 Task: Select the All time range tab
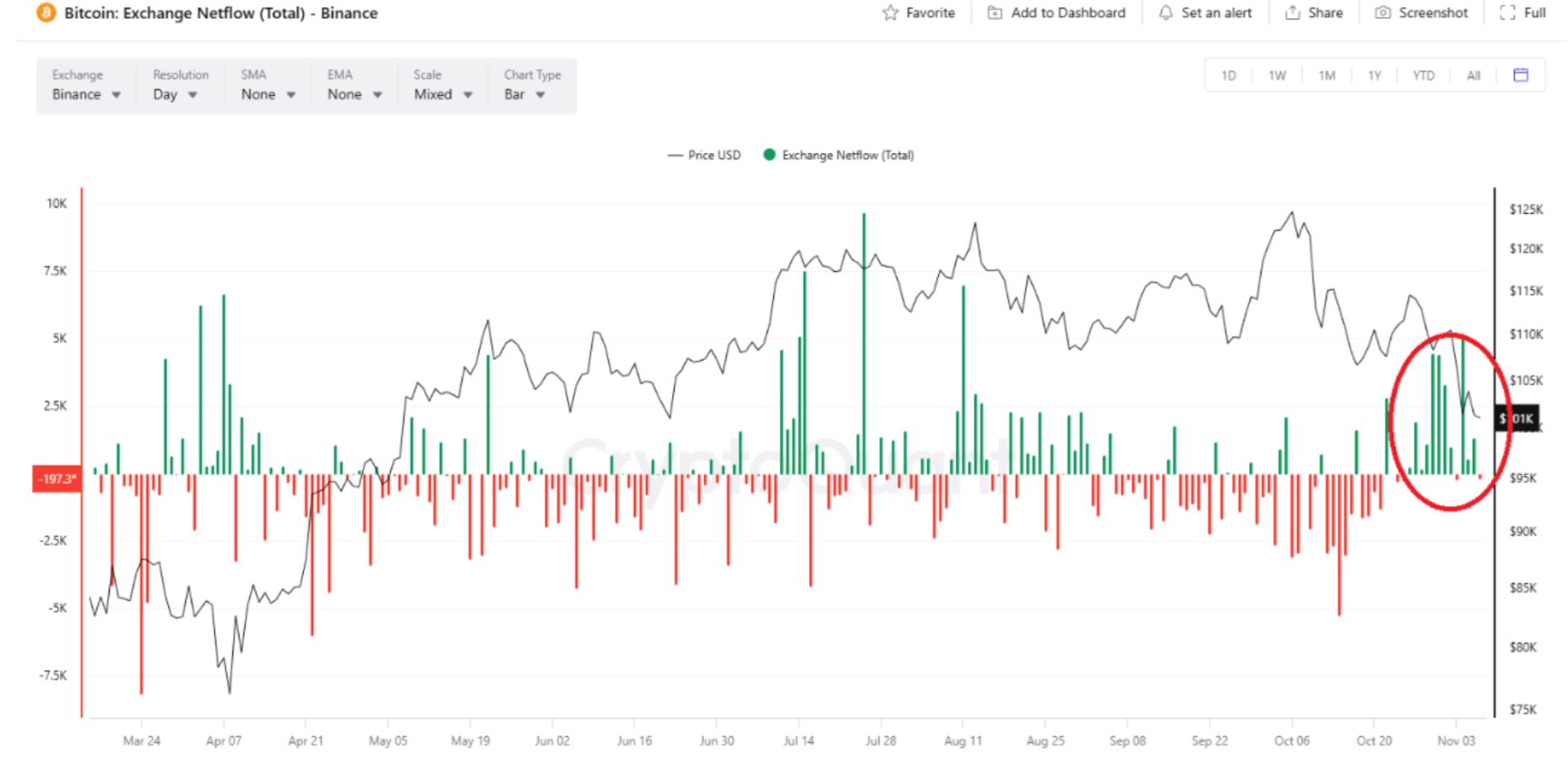(x=1473, y=75)
